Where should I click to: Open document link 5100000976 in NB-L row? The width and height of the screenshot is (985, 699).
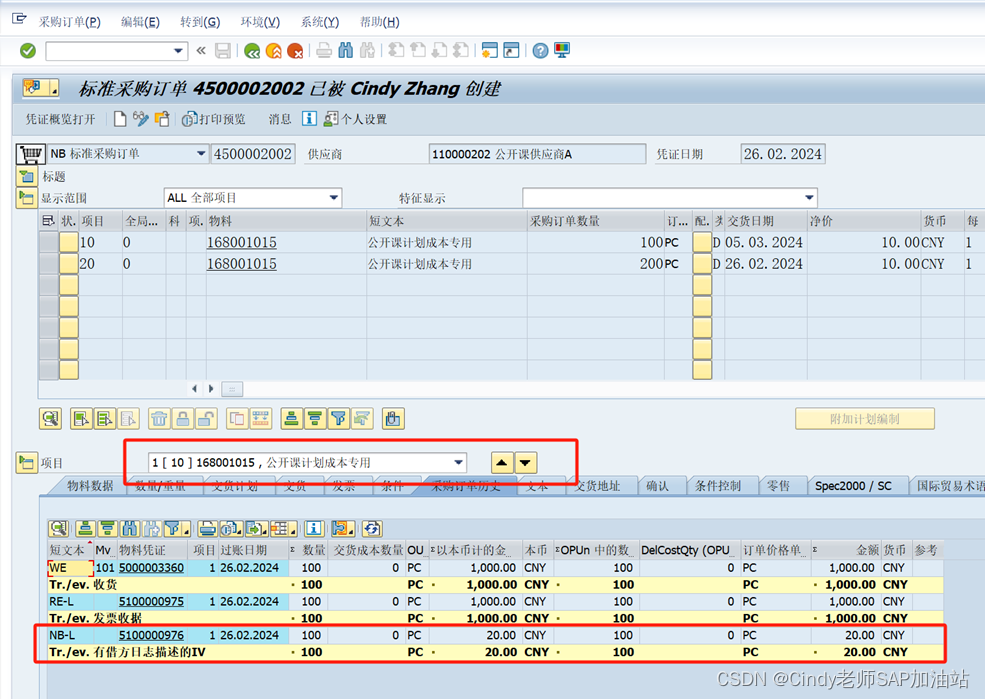(x=151, y=636)
